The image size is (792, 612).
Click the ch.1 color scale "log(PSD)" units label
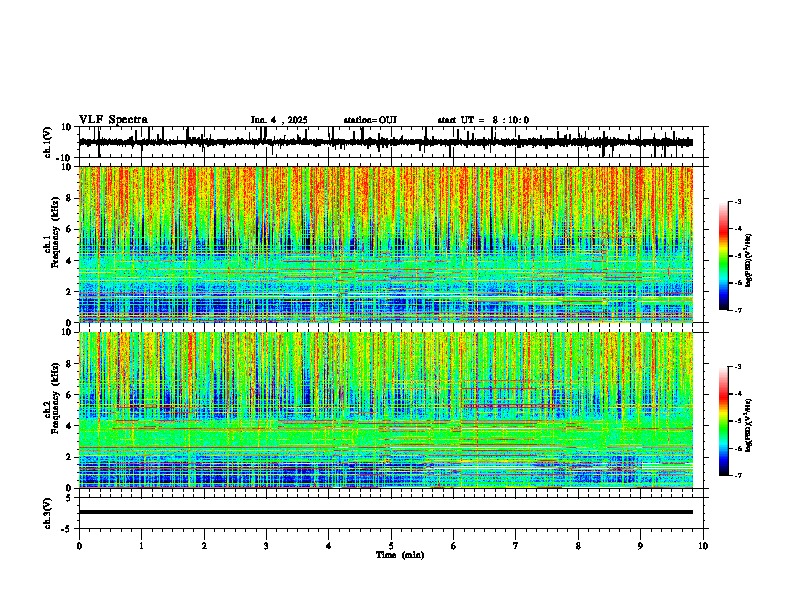coord(749,261)
